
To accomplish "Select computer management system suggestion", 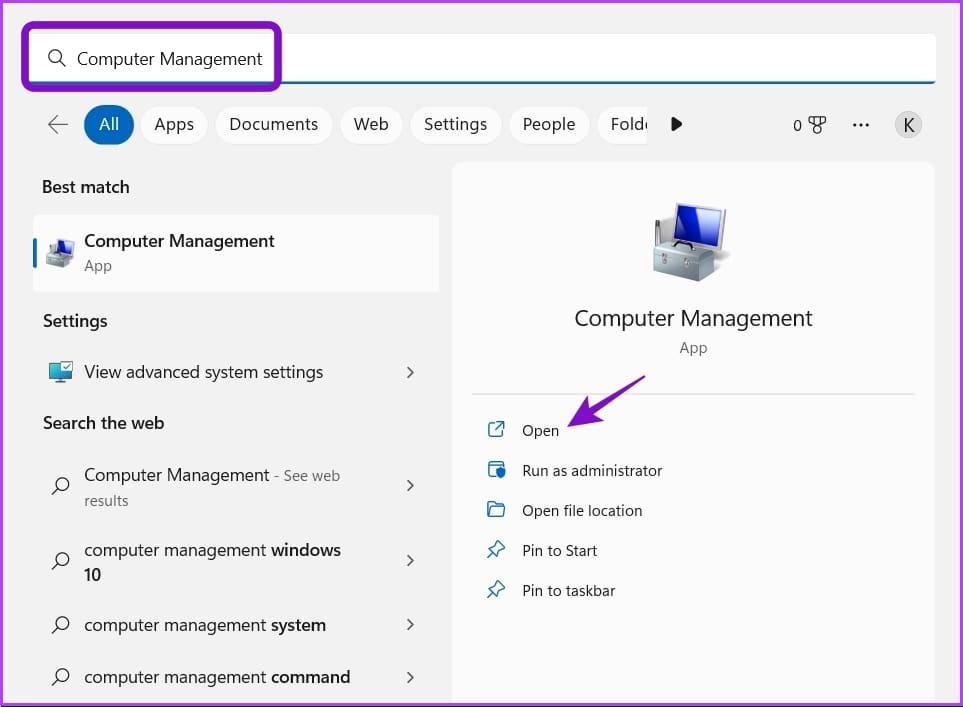I will 236,625.
